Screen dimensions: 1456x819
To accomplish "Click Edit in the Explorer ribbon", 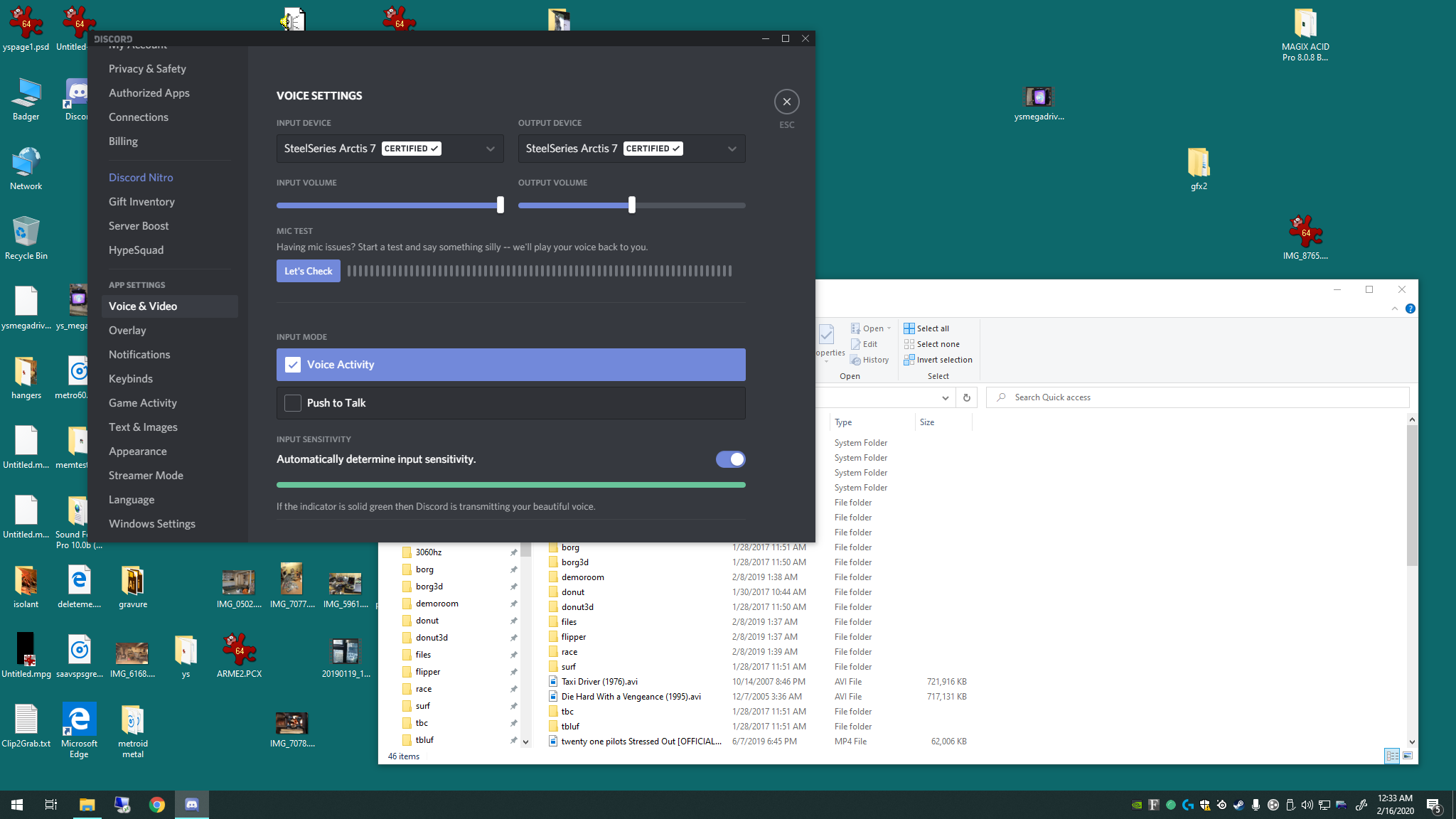I will click(x=864, y=344).
